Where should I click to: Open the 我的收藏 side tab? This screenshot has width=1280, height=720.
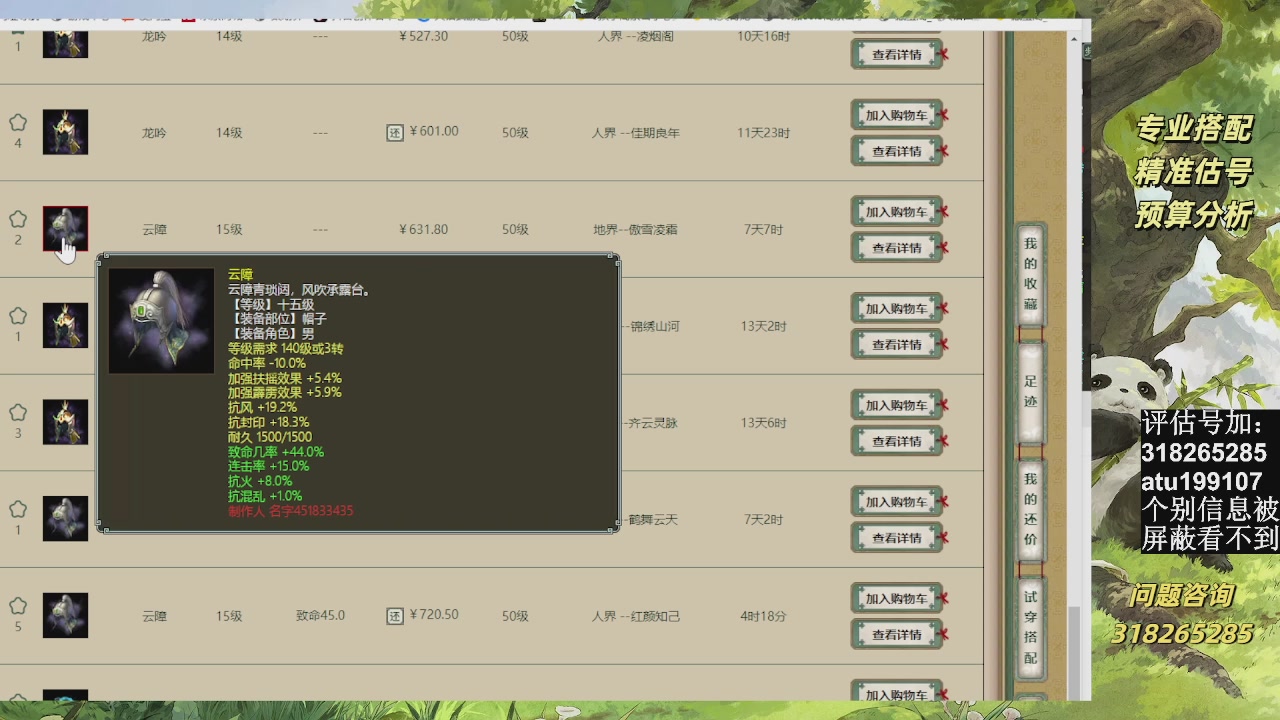point(1031,274)
